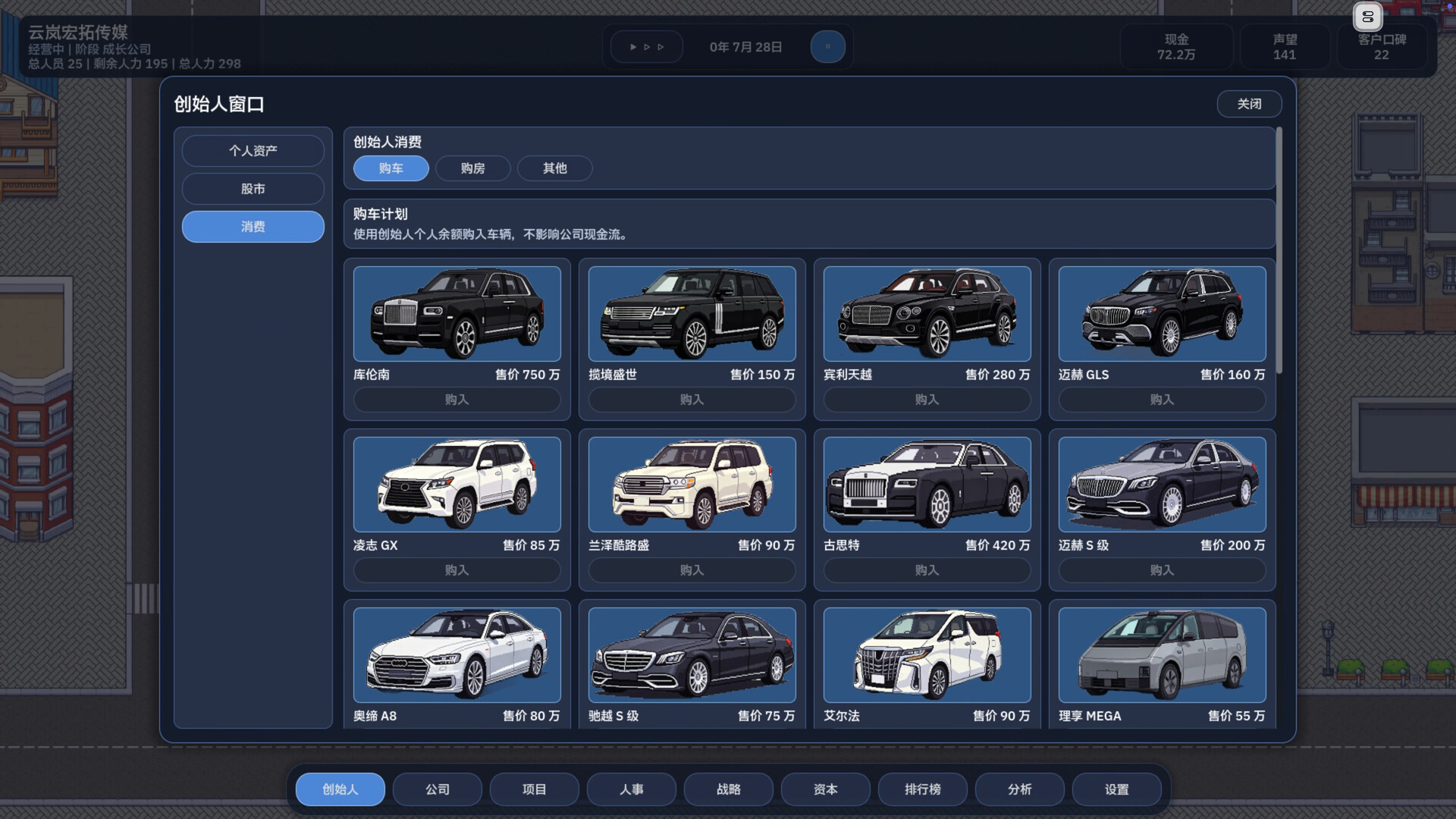Image resolution: width=1456 pixels, height=819 pixels.
Task: Open the 分析 bottom menu
Action: [1020, 789]
